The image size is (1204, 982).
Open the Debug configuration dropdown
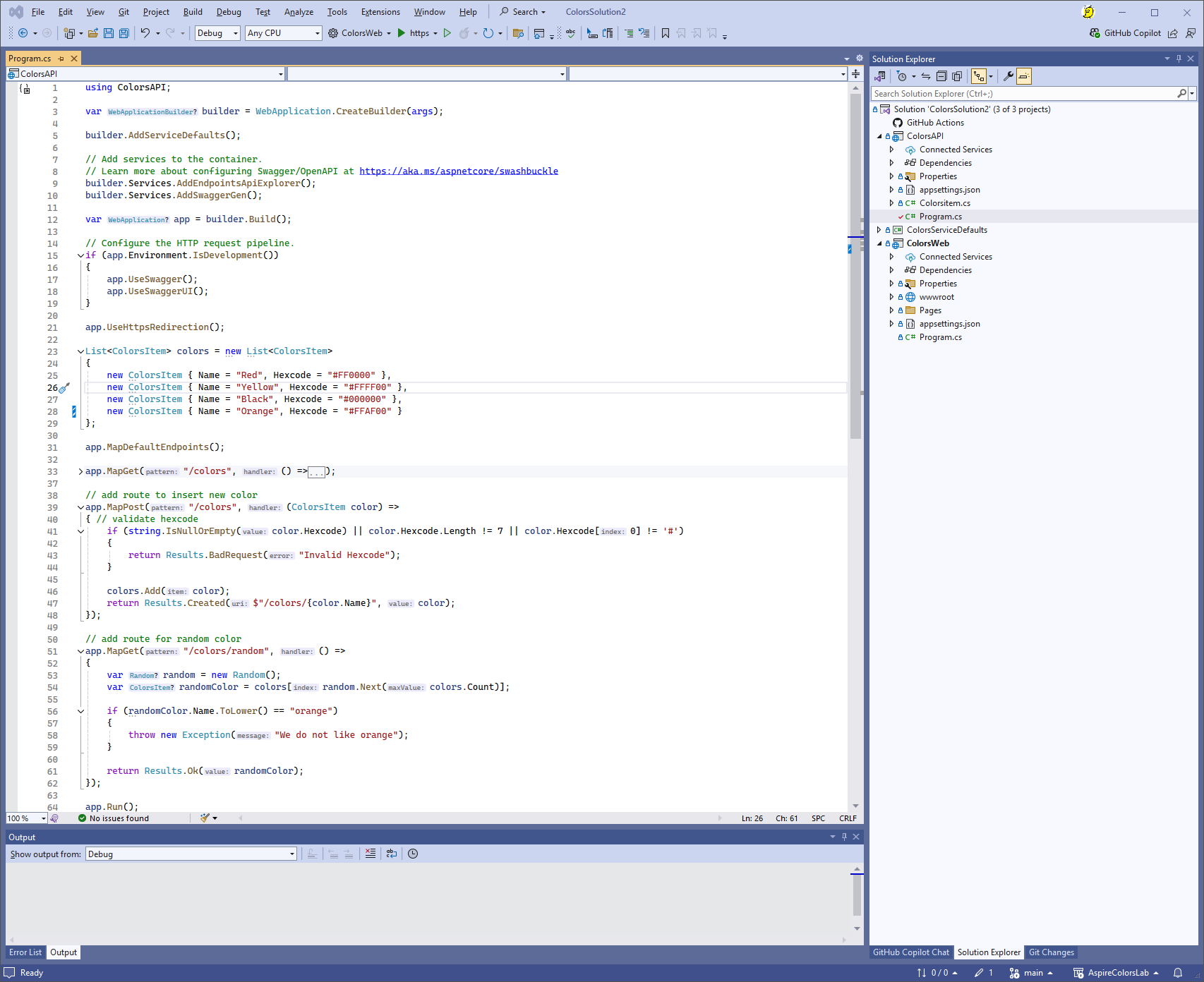tap(217, 33)
